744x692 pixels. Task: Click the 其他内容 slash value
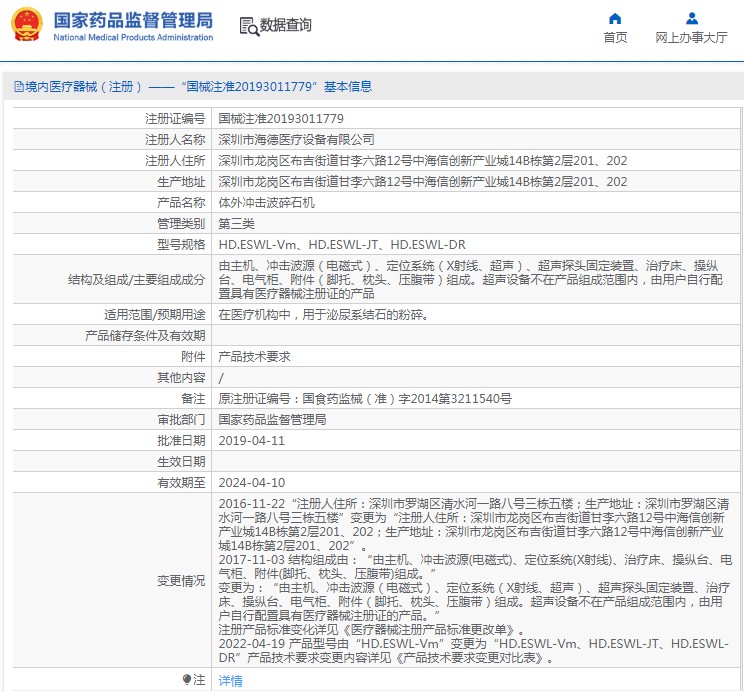click(x=221, y=378)
